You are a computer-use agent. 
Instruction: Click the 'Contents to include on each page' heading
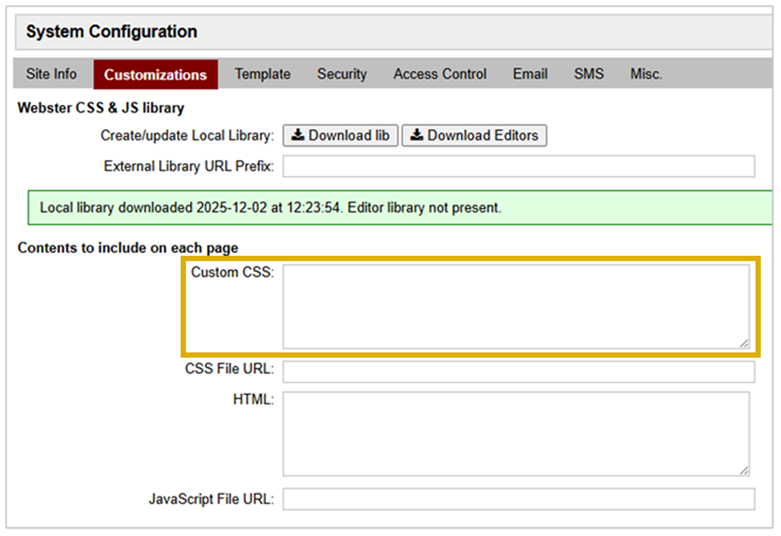coord(128,248)
